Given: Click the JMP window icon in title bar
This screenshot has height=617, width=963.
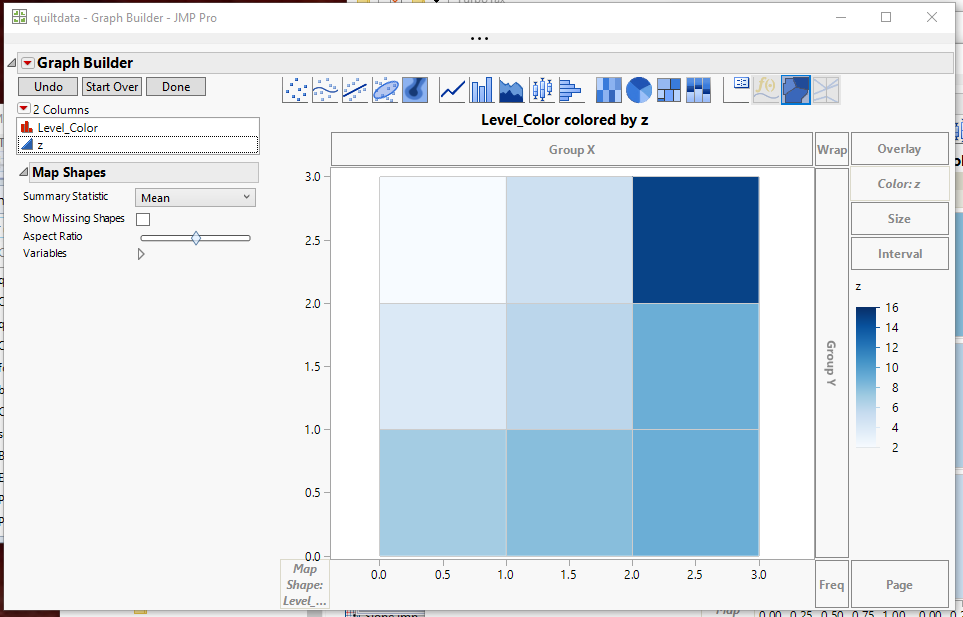Looking at the screenshot, I should [20, 17].
